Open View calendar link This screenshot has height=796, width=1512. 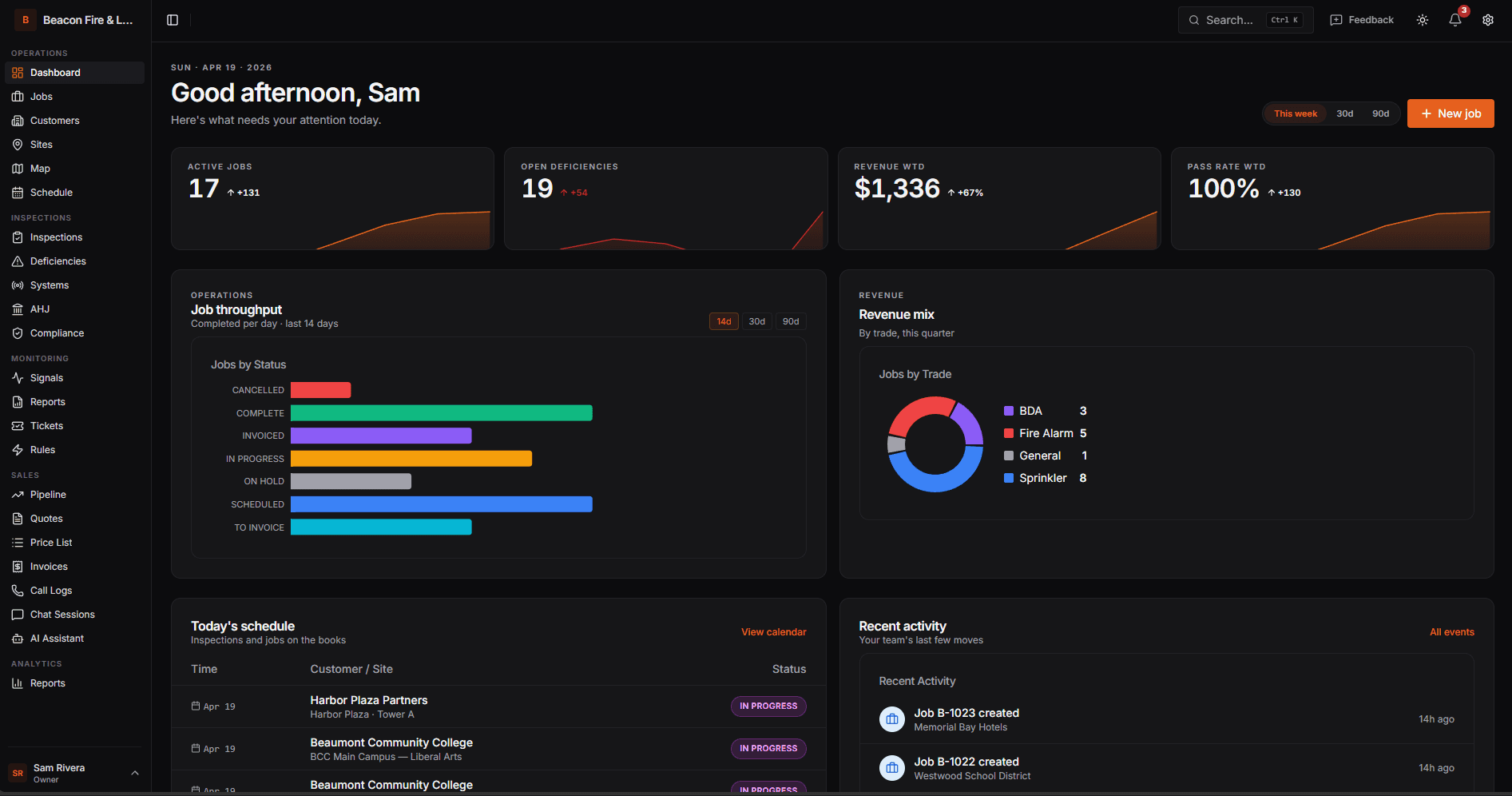tap(772, 631)
